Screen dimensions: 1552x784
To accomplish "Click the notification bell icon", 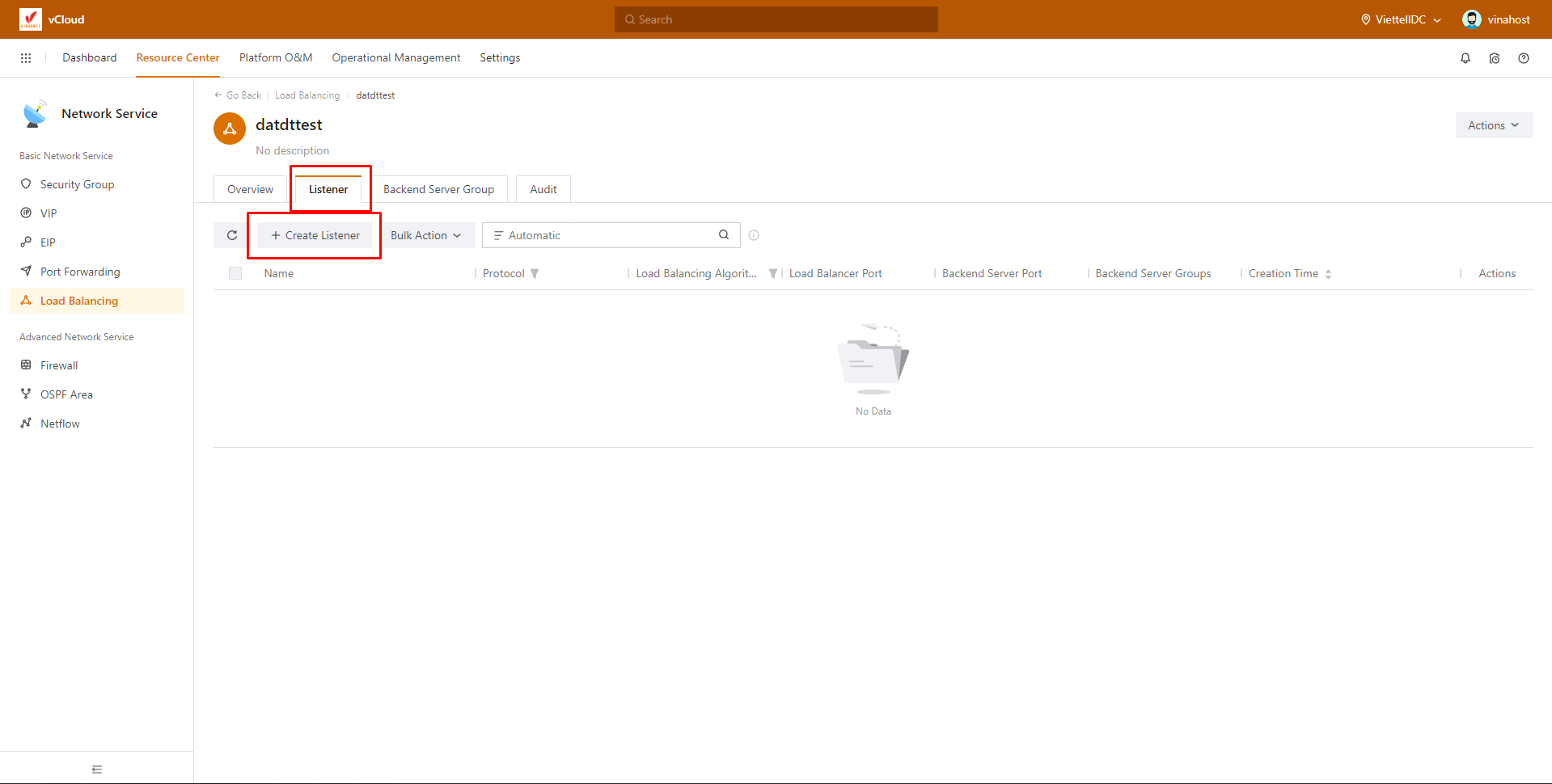I will tap(1465, 58).
